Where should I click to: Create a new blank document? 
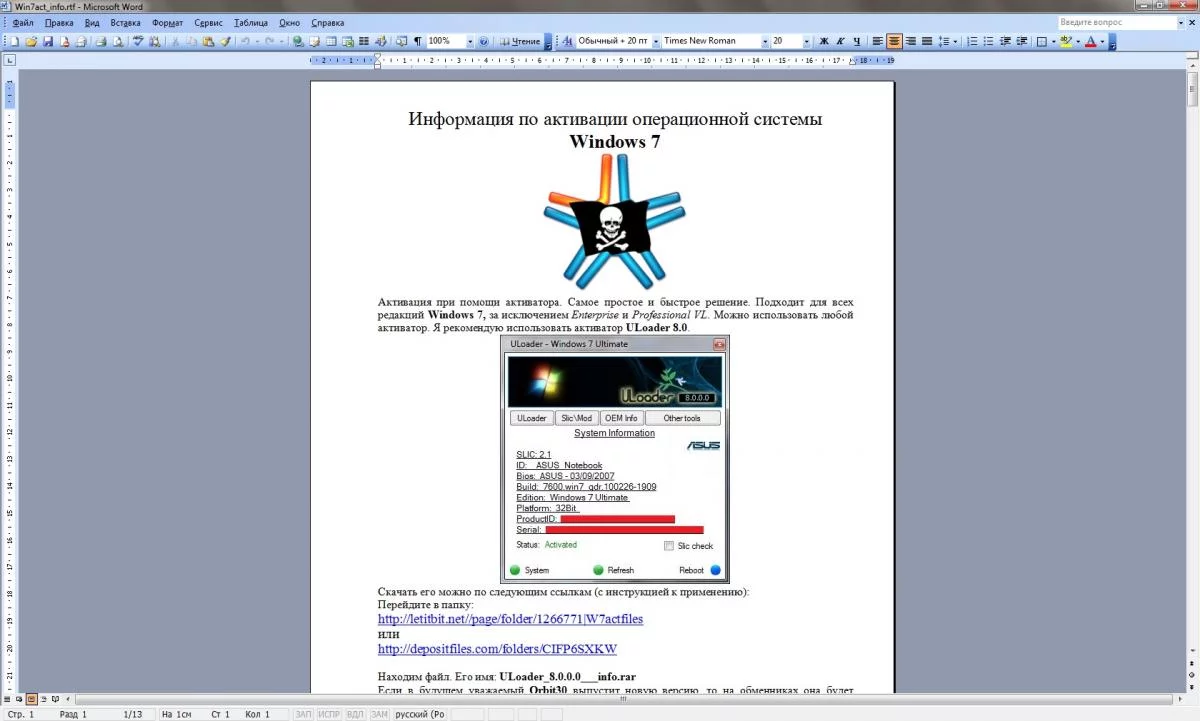click(14, 41)
